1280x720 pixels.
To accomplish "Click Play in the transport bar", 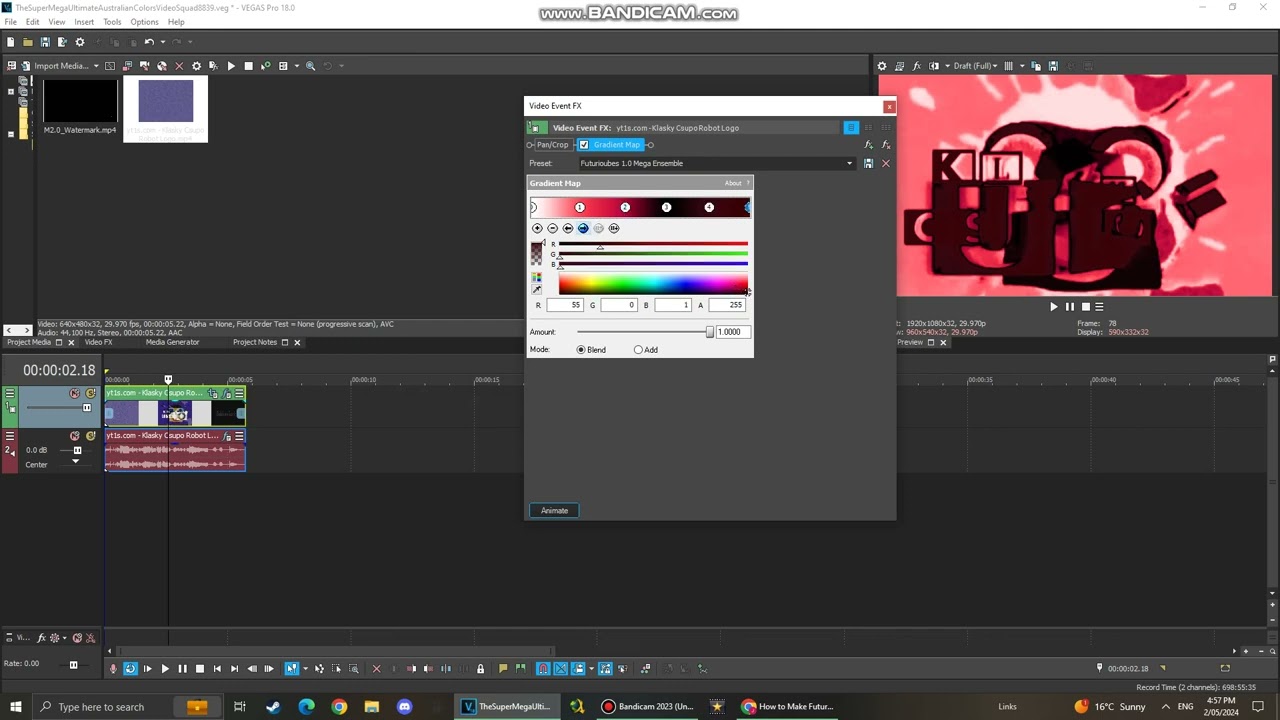I will pos(165,669).
